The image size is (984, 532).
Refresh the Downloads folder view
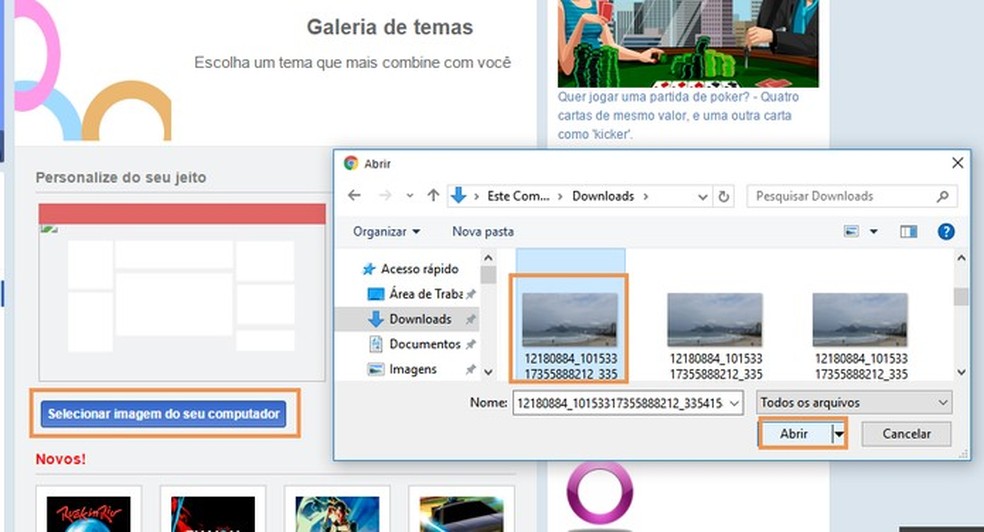[x=724, y=196]
